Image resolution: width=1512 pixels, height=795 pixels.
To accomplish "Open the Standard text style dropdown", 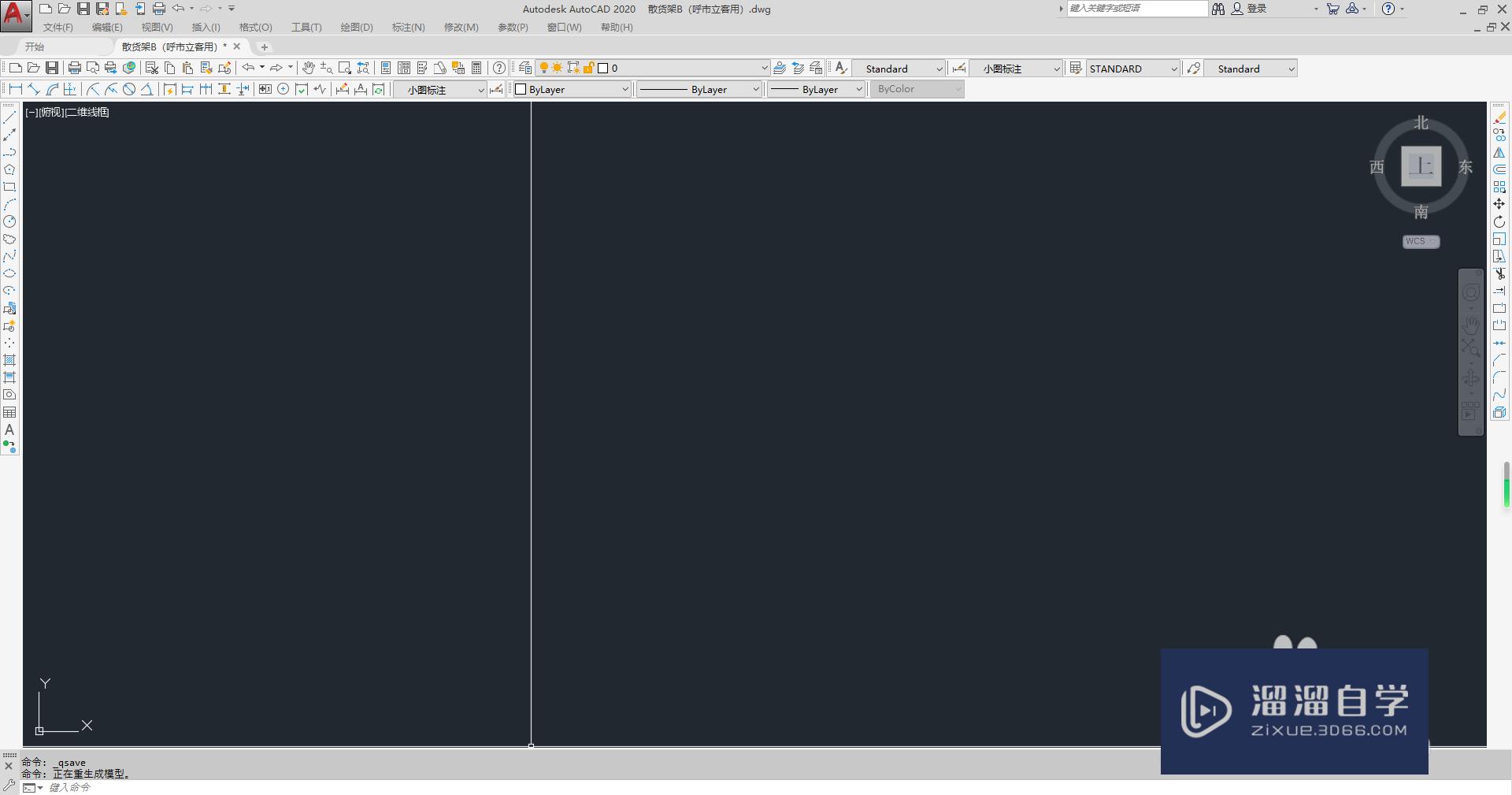I will 899,69.
